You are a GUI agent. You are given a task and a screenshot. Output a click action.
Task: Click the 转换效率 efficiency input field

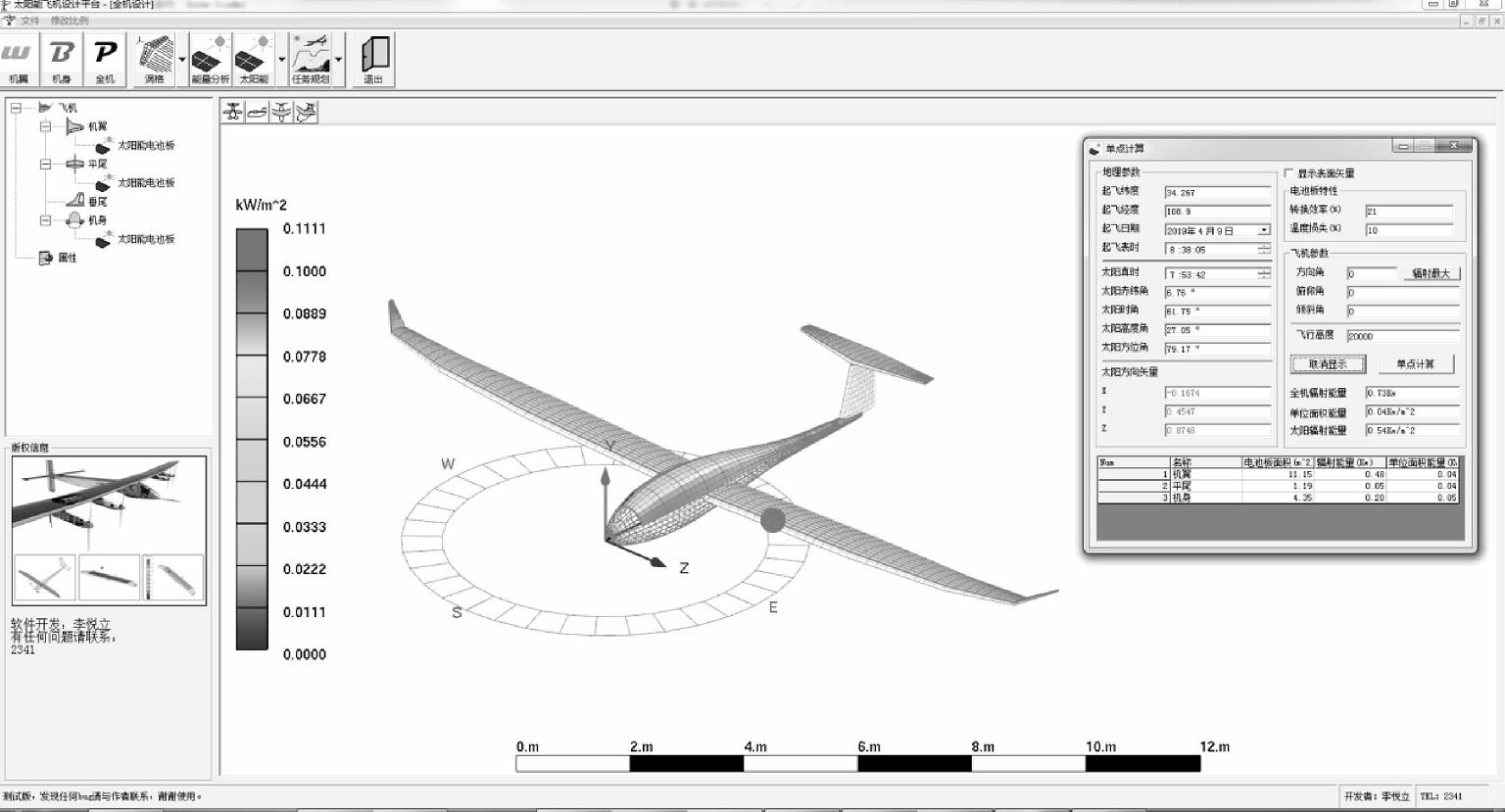click(x=1409, y=211)
